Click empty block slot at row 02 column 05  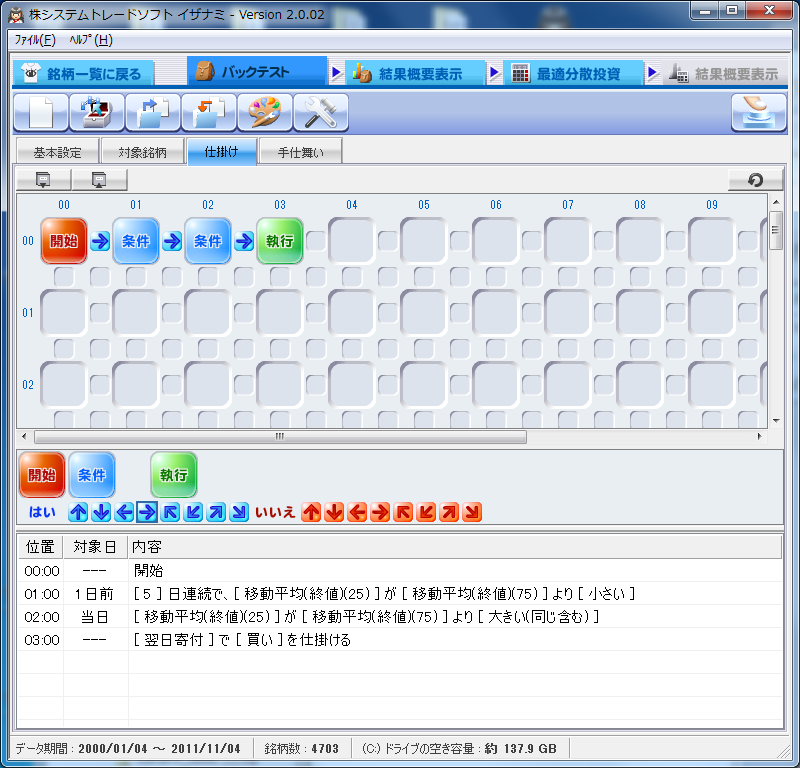tap(423, 385)
